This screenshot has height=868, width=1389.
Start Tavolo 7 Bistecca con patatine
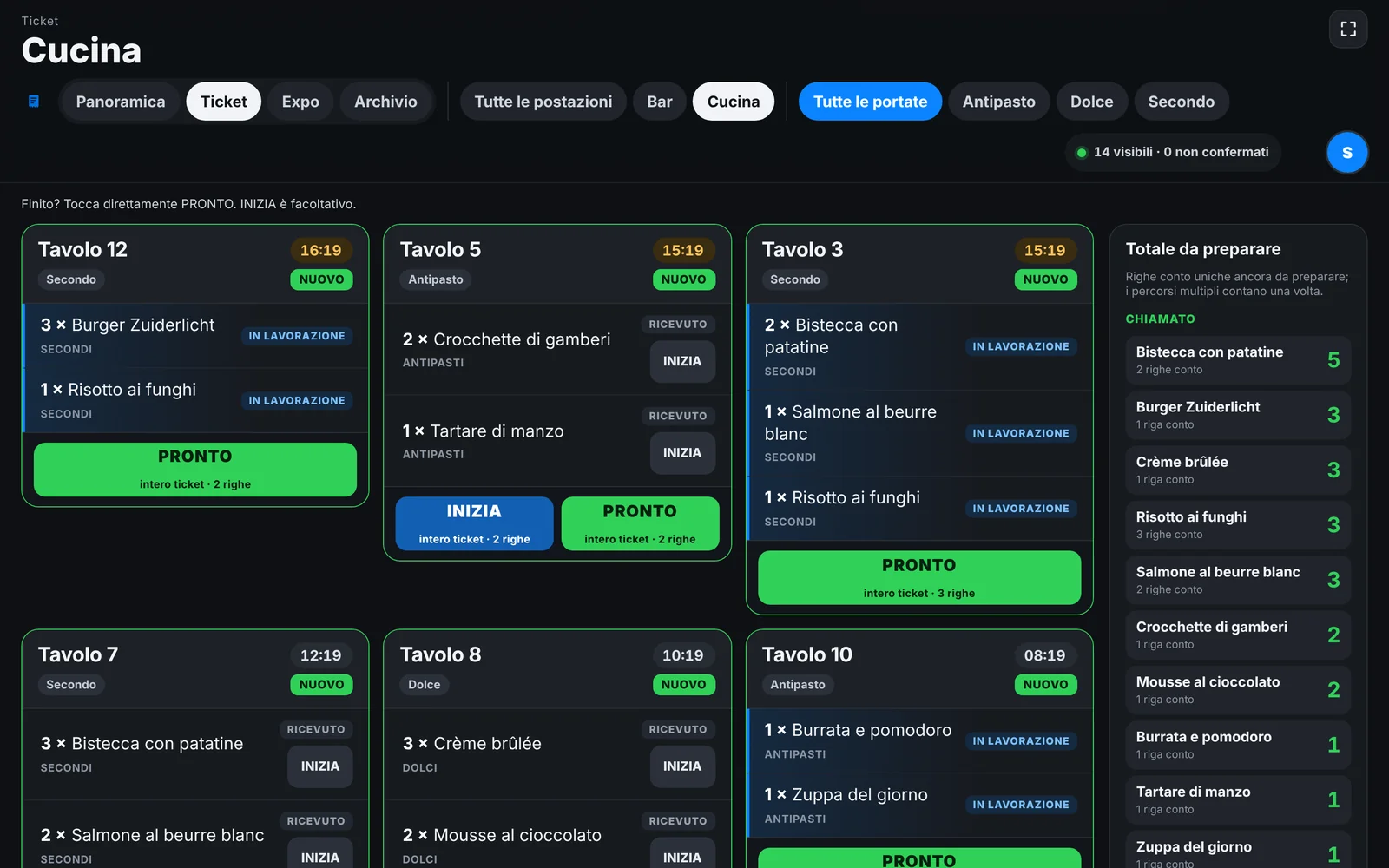tap(320, 766)
